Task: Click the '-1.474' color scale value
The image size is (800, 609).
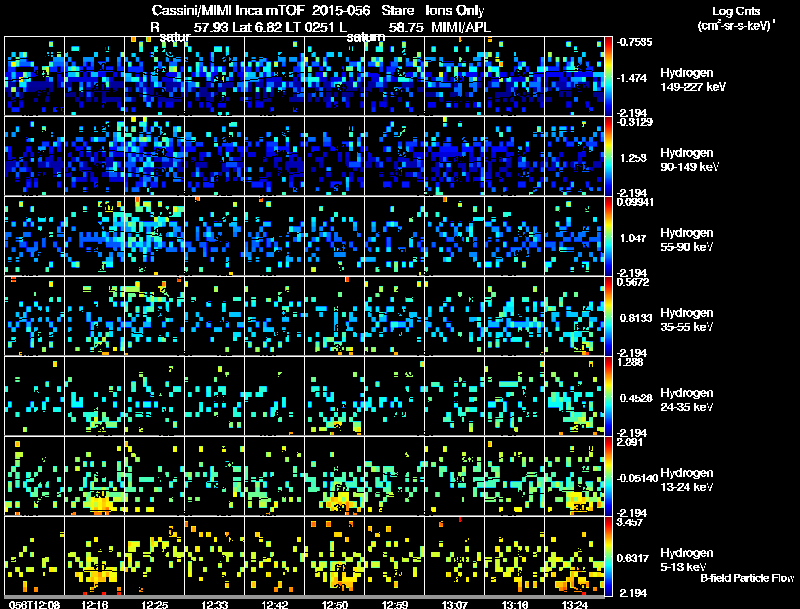Action: point(632,78)
